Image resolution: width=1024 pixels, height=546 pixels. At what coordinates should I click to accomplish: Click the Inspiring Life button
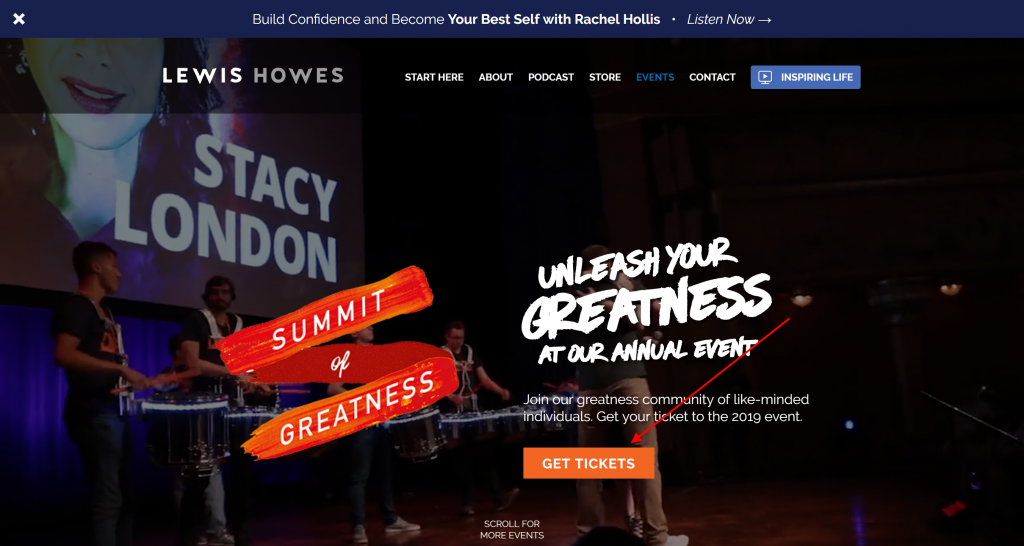[805, 77]
